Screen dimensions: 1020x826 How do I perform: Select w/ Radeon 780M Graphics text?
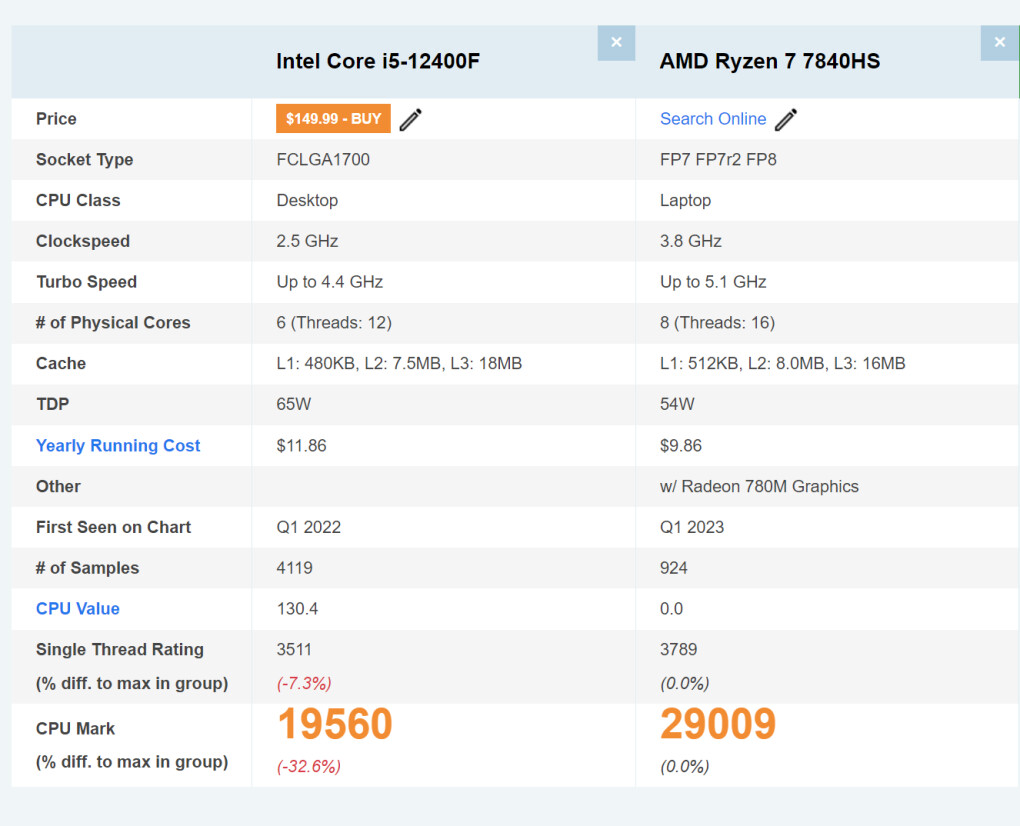click(759, 486)
